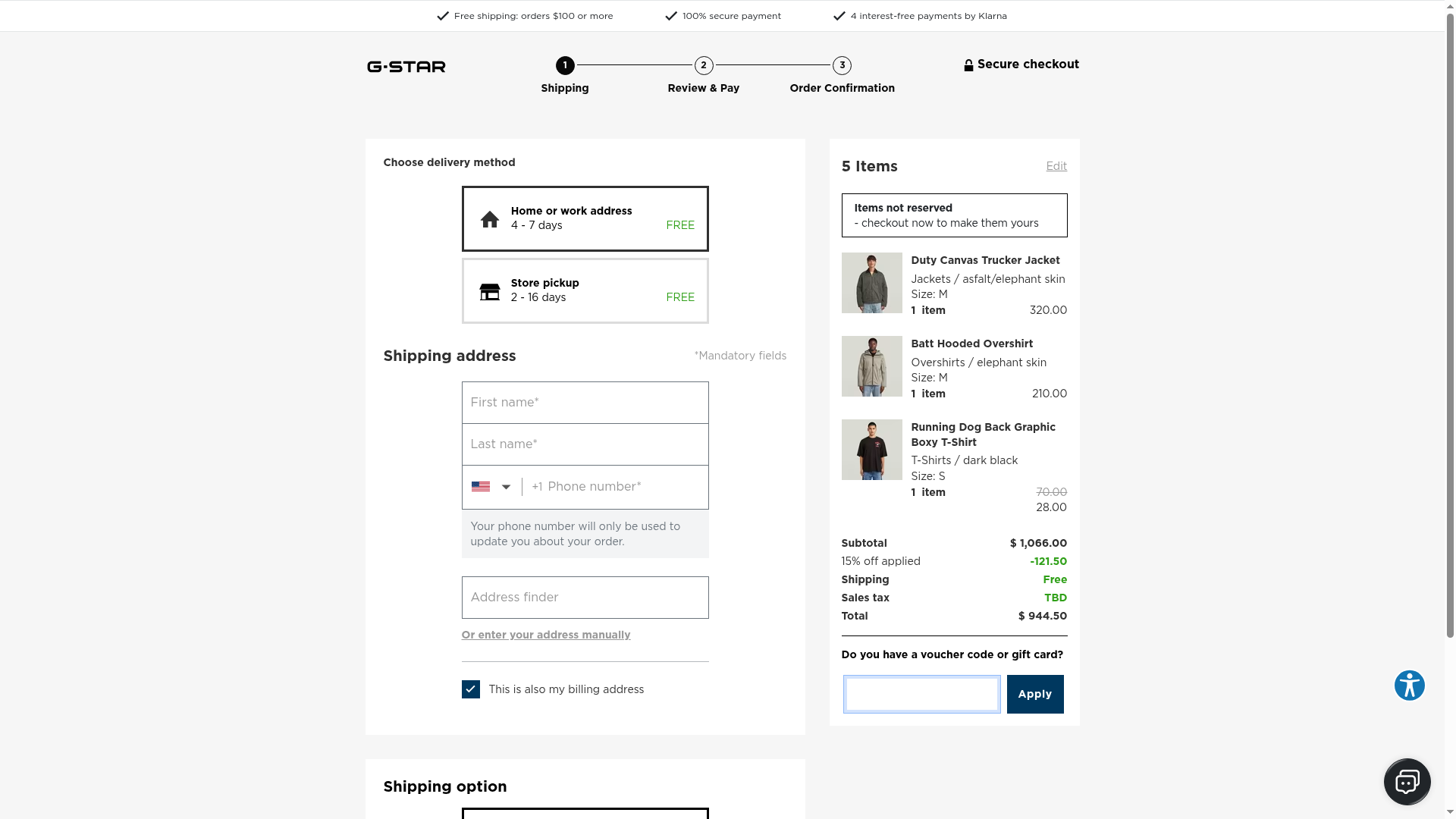Uncheck This is also my billing address

[x=471, y=689]
